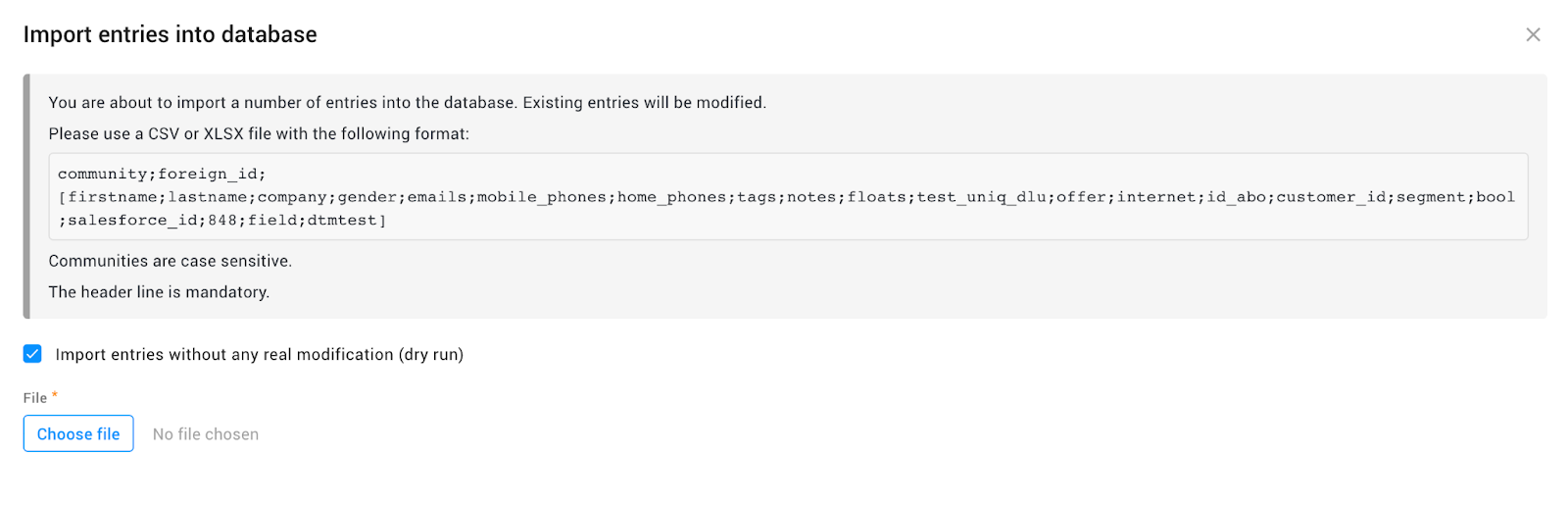Click the File field label

click(x=35, y=398)
